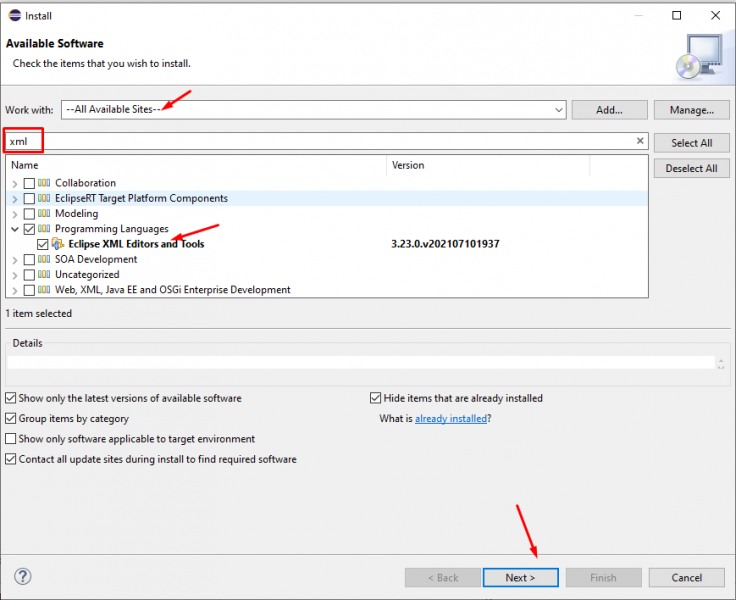Click version 3.23.0.v202107101937 cell

point(445,244)
